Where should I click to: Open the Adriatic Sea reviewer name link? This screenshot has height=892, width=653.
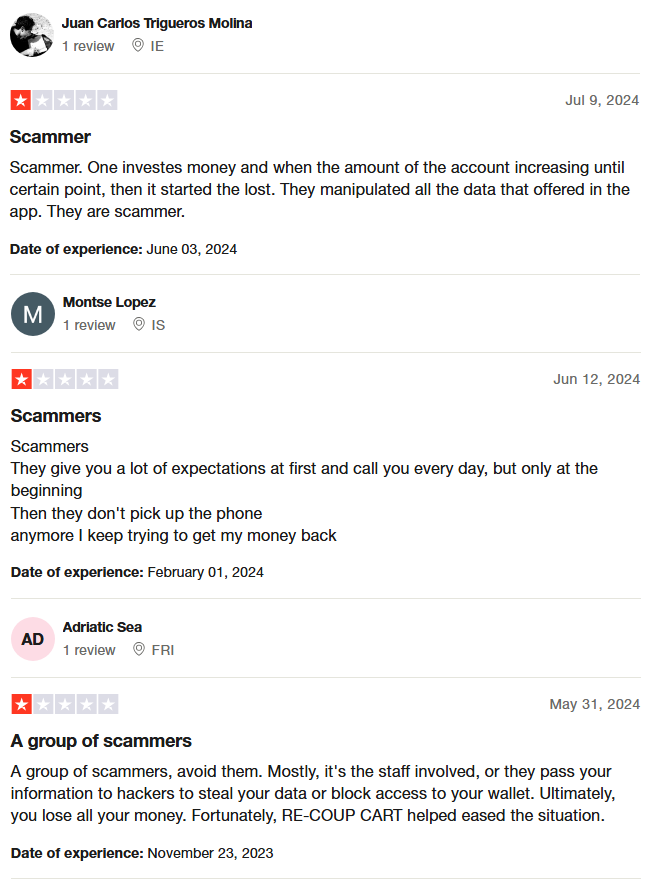click(x=102, y=627)
